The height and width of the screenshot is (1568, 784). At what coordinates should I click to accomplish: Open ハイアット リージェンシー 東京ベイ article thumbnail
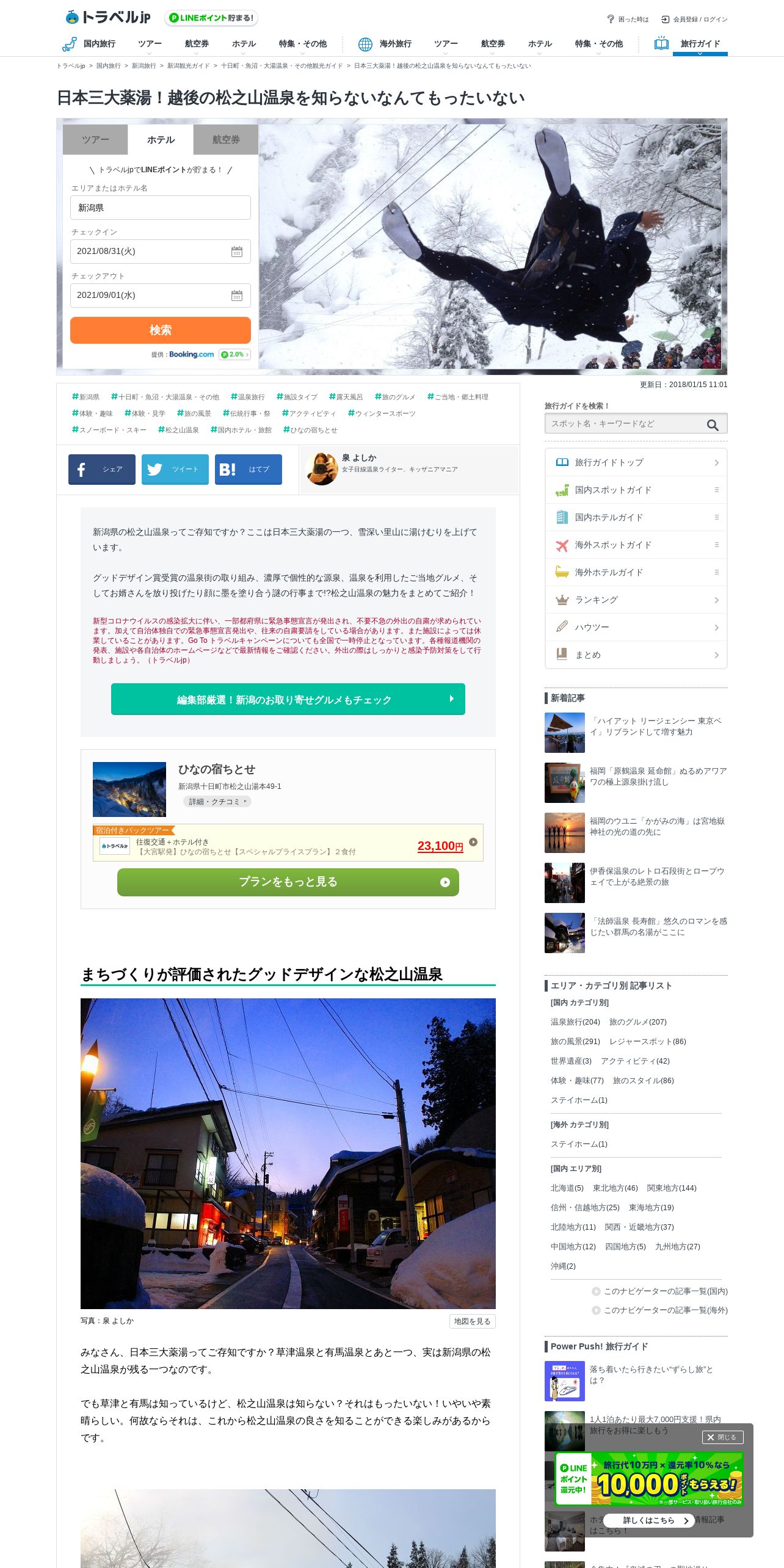point(565,733)
